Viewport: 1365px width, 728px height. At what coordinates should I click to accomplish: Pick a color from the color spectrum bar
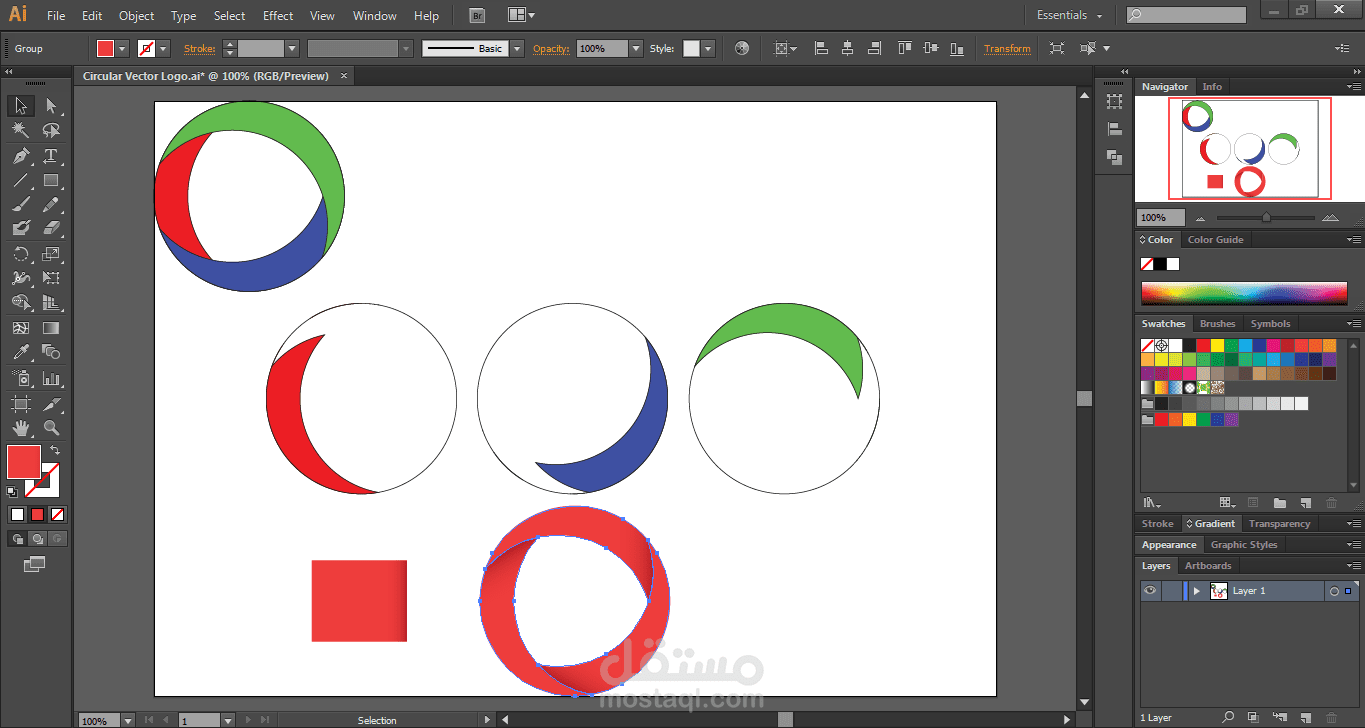click(1244, 294)
